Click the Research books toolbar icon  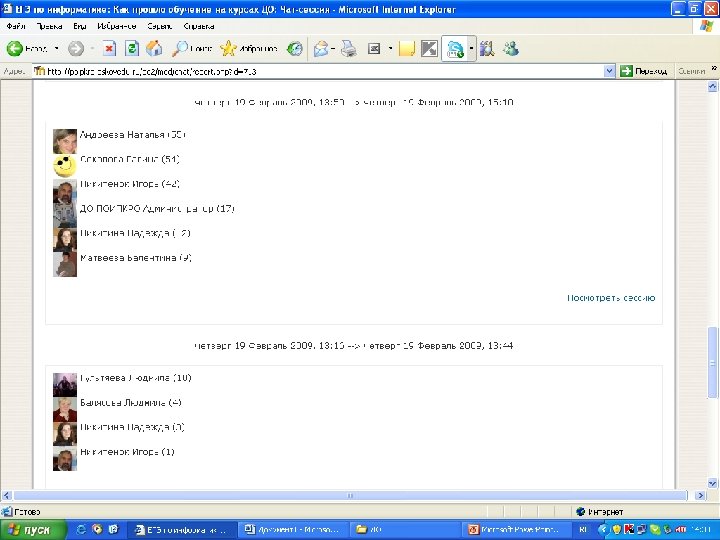point(487,48)
